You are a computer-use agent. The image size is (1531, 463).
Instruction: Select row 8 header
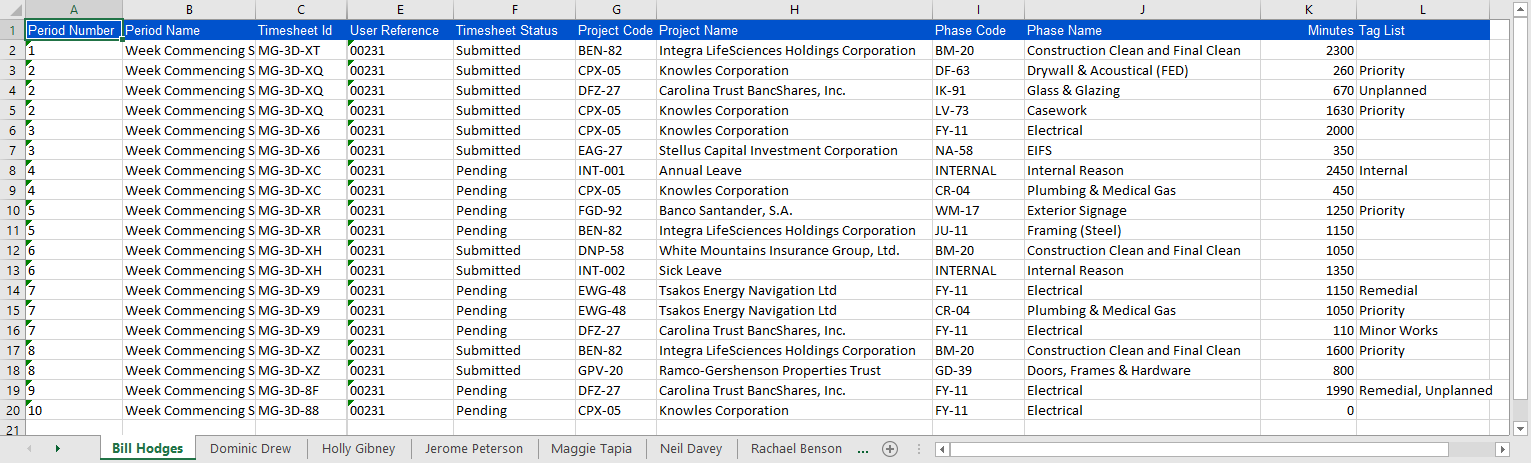[12, 170]
